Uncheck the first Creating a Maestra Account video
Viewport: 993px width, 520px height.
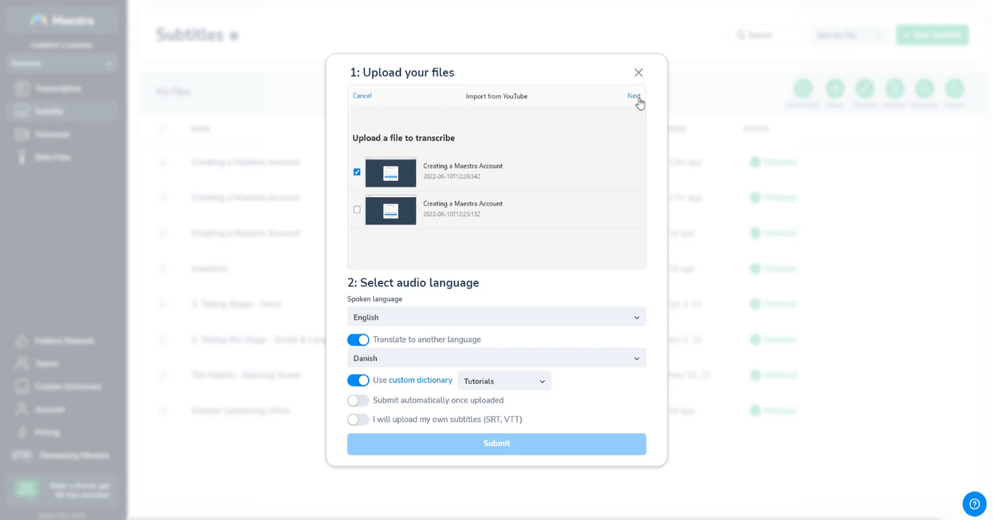tap(357, 172)
